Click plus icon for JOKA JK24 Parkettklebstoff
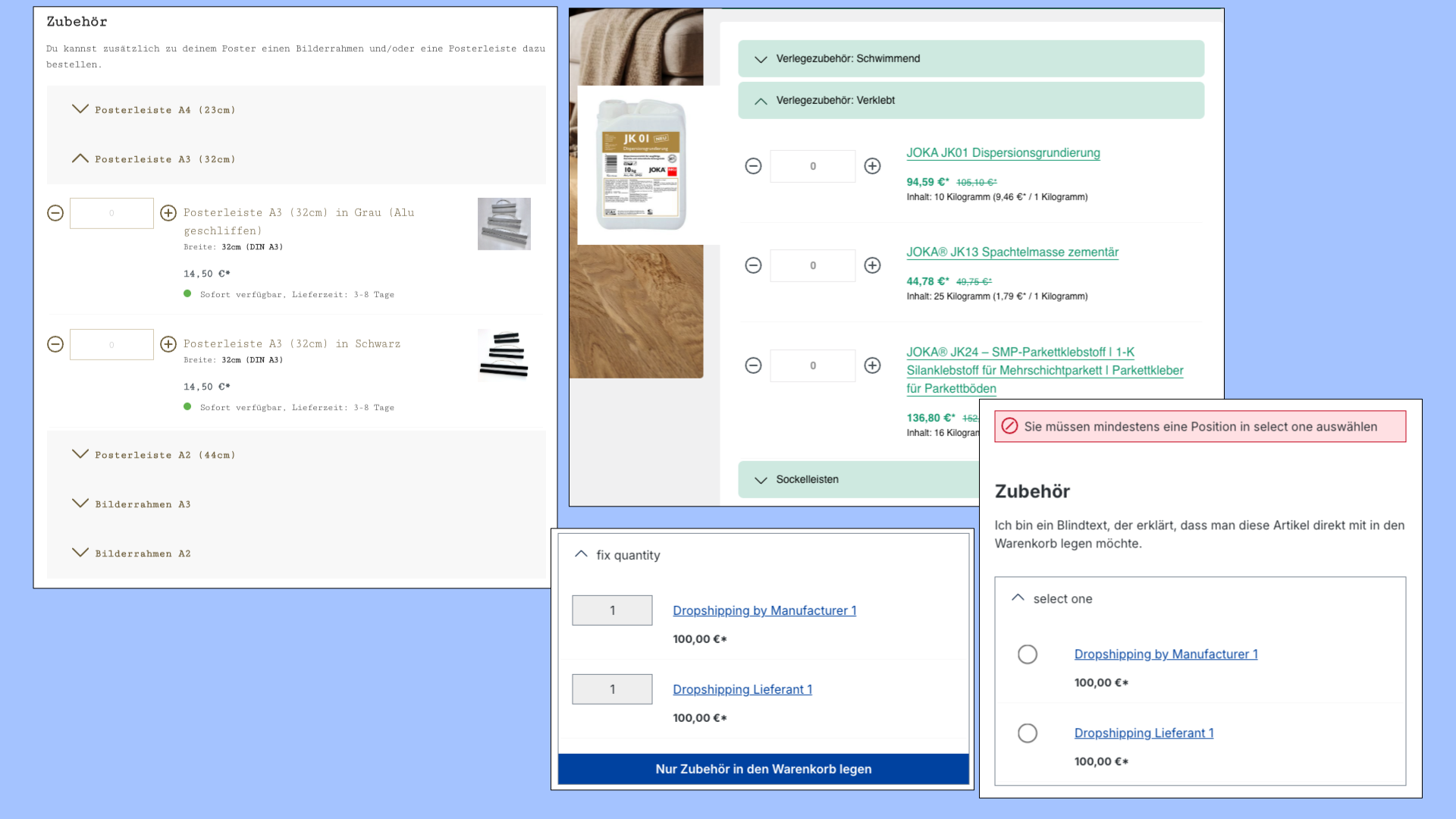This screenshot has height=819, width=1456. (872, 366)
